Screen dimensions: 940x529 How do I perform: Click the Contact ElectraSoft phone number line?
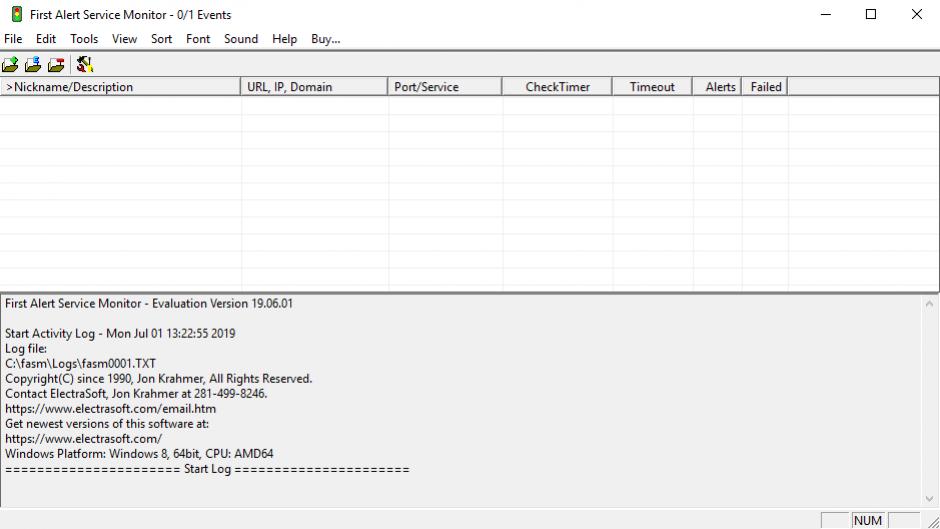(x=136, y=394)
